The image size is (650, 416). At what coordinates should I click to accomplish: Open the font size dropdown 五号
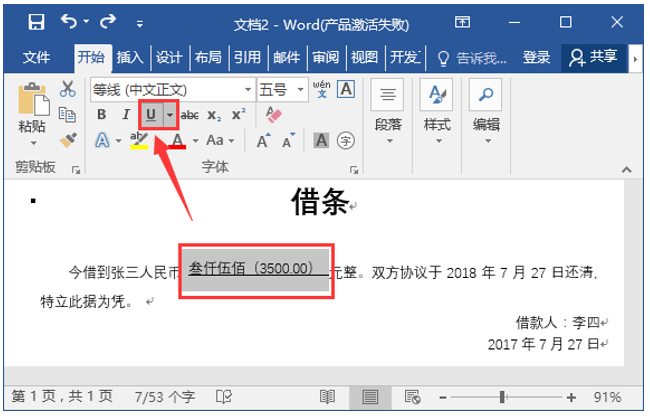pos(300,89)
